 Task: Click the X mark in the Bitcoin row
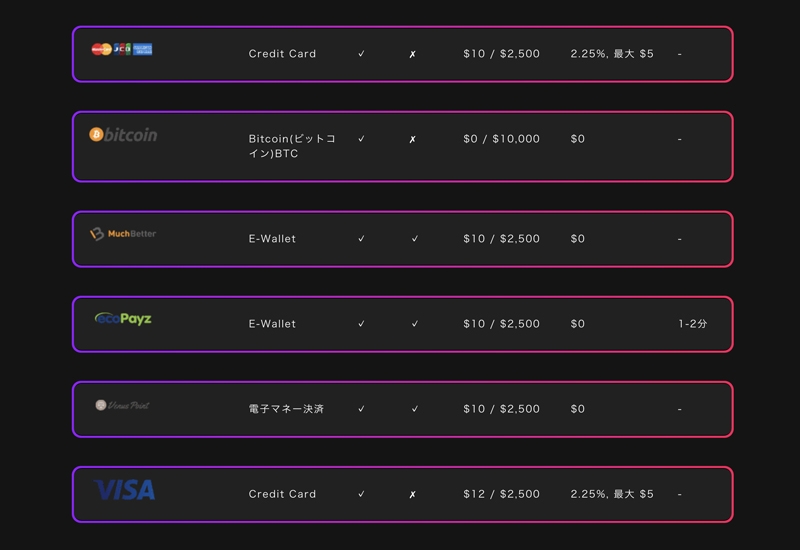(x=412, y=140)
